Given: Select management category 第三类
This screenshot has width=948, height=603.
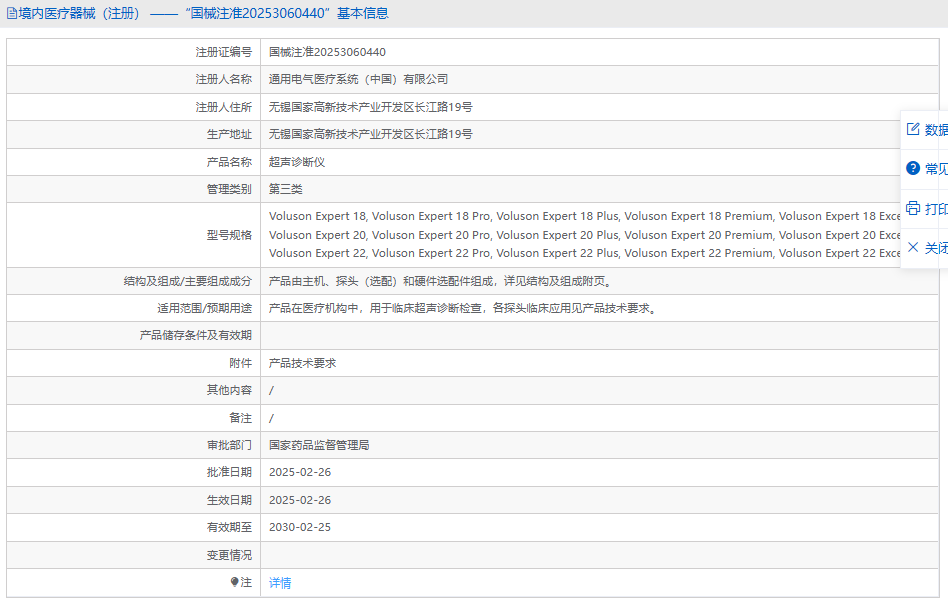Looking at the screenshot, I should tap(285, 189).
